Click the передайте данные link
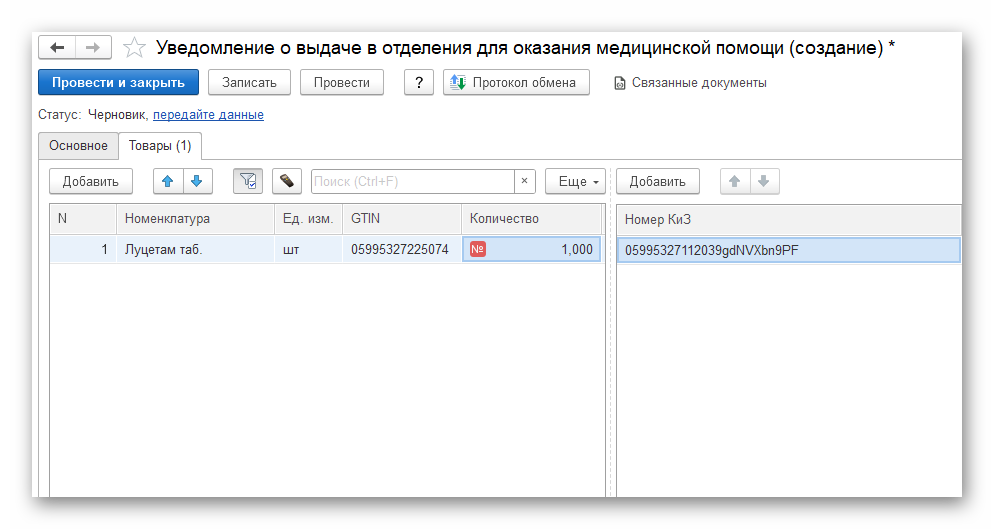Viewport: 994px width, 529px height. (208, 115)
